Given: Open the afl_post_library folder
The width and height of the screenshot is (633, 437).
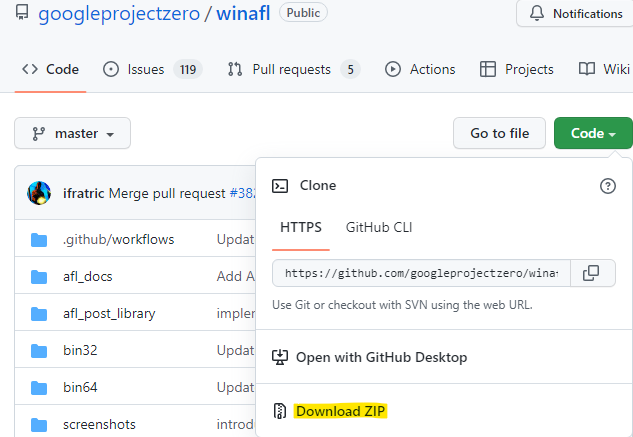Looking at the screenshot, I should point(109,313).
